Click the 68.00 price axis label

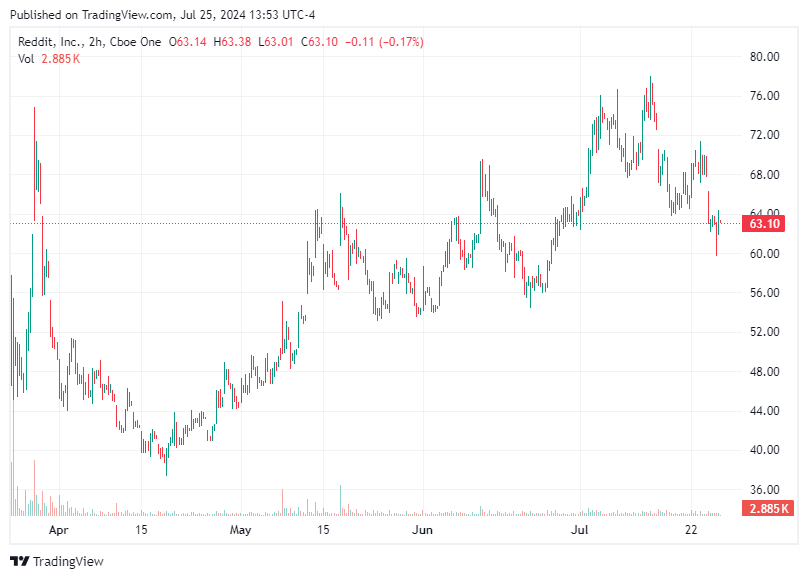[x=765, y=175]
